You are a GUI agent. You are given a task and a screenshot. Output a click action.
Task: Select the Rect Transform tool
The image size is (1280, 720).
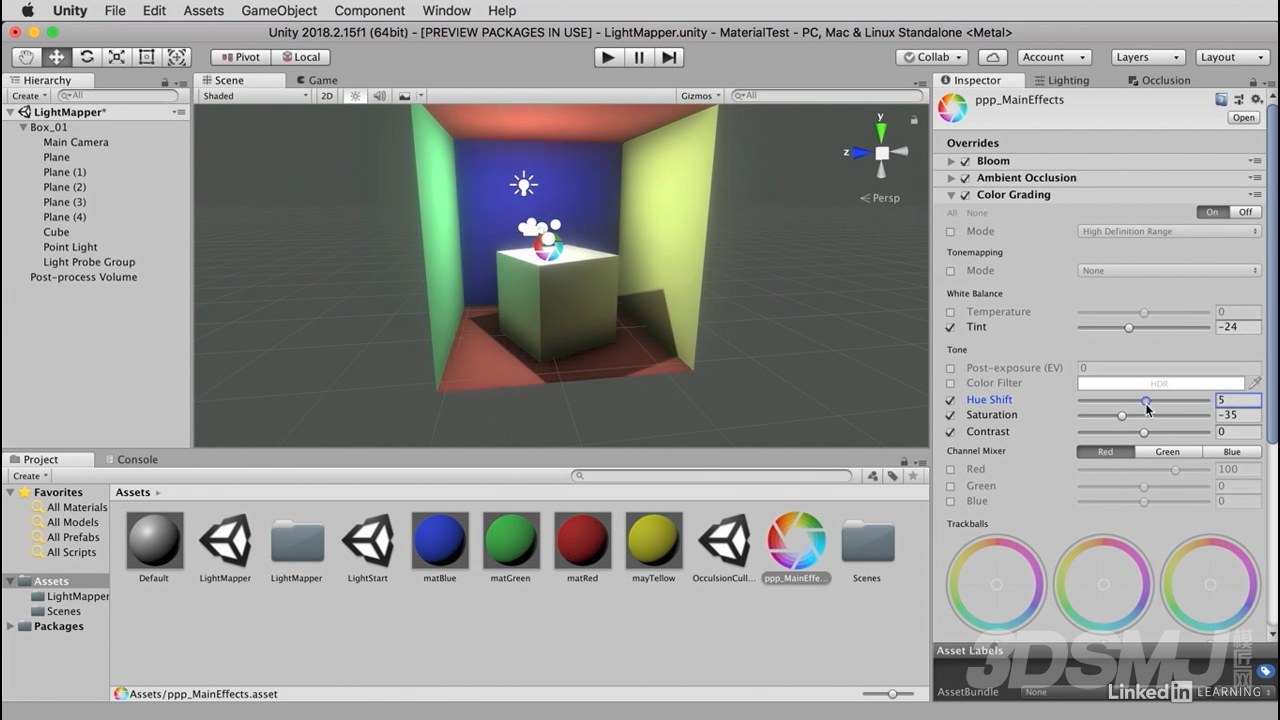click(x=147, y=57)
